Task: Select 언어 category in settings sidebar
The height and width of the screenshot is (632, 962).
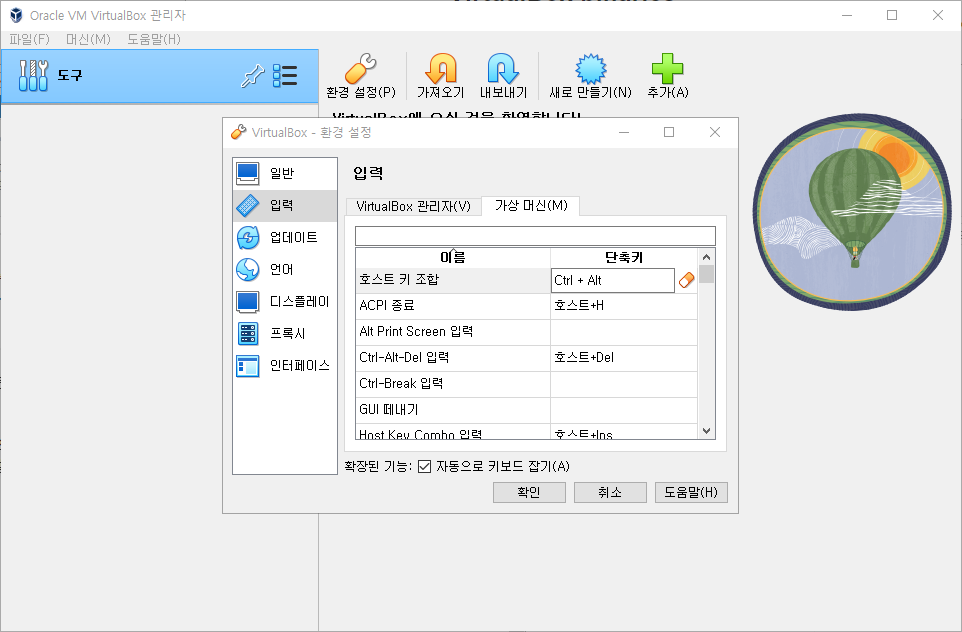Action: click(x=285, y=269)
